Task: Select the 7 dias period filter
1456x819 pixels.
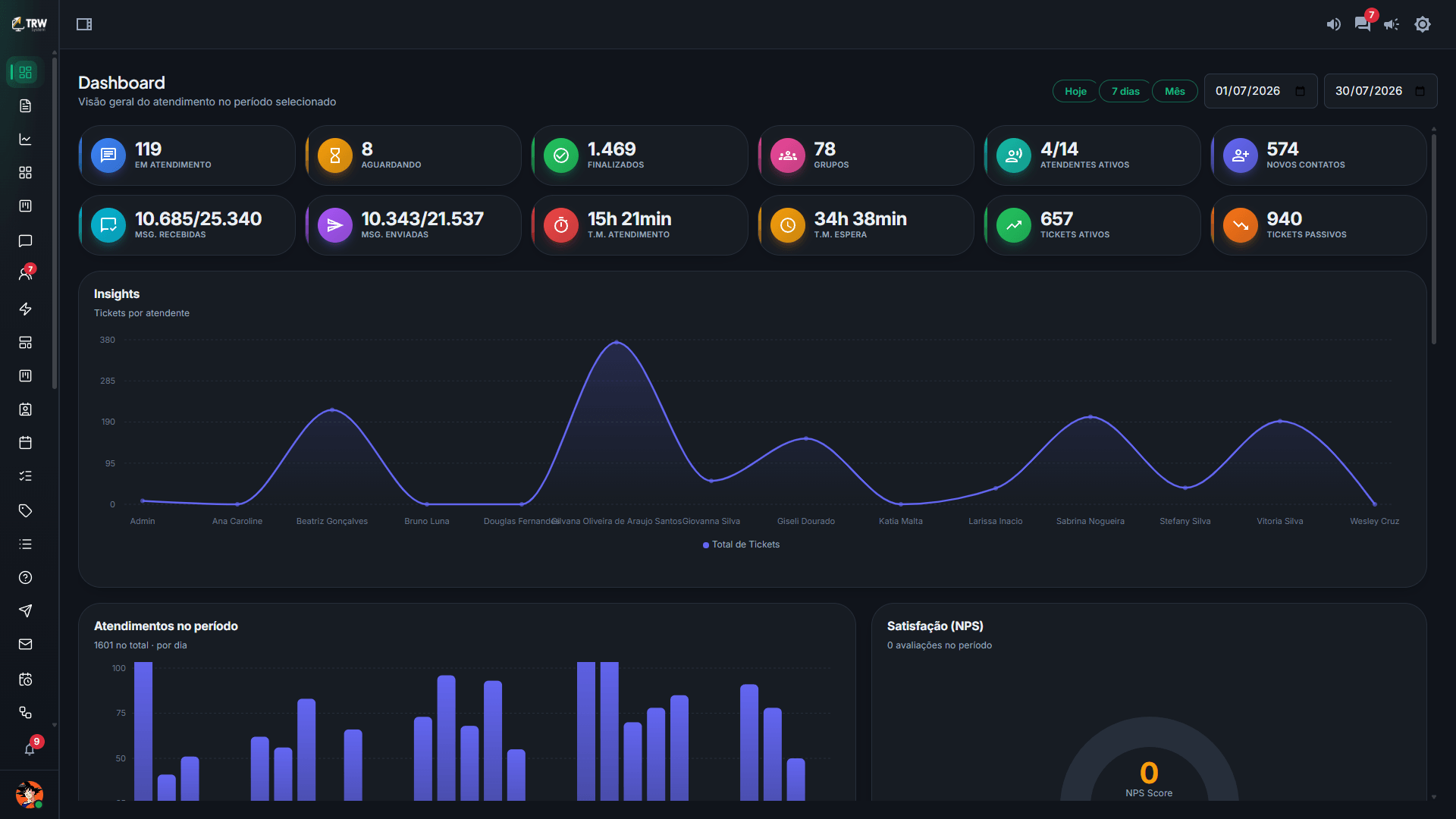Action: point(1125,91)
